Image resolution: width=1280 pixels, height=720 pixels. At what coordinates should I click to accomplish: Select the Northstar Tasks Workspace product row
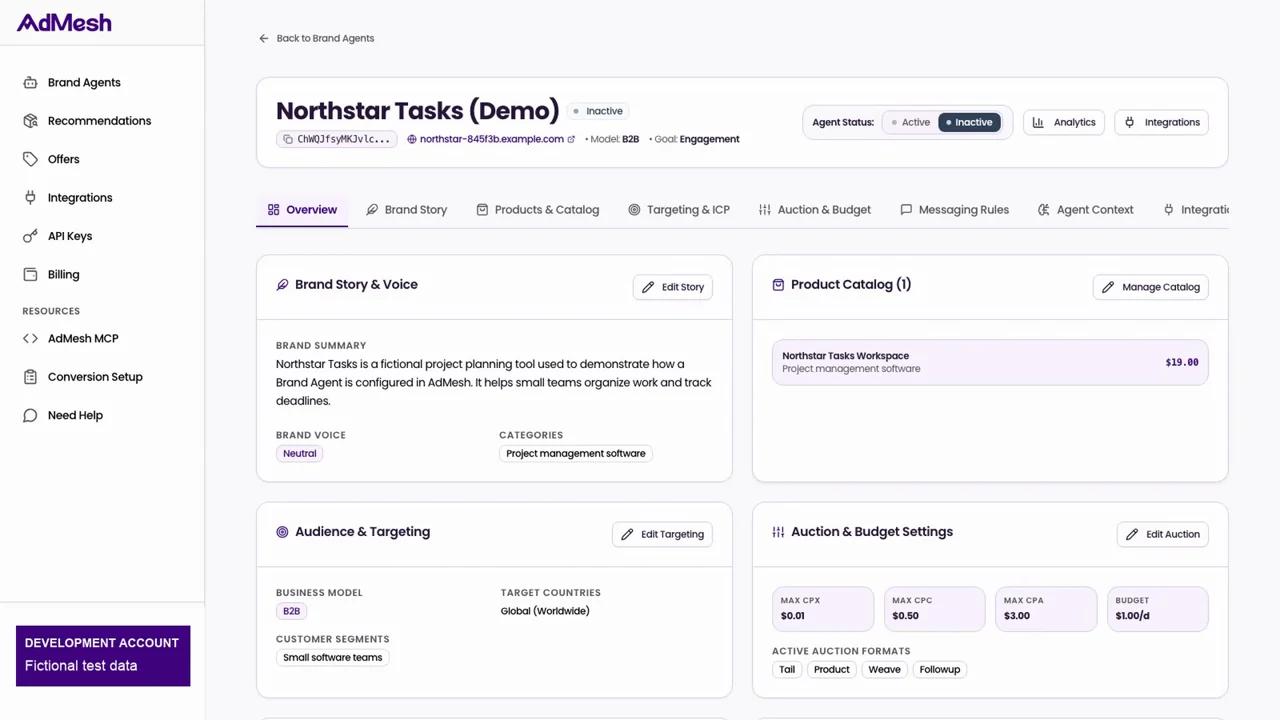point(990,362)
